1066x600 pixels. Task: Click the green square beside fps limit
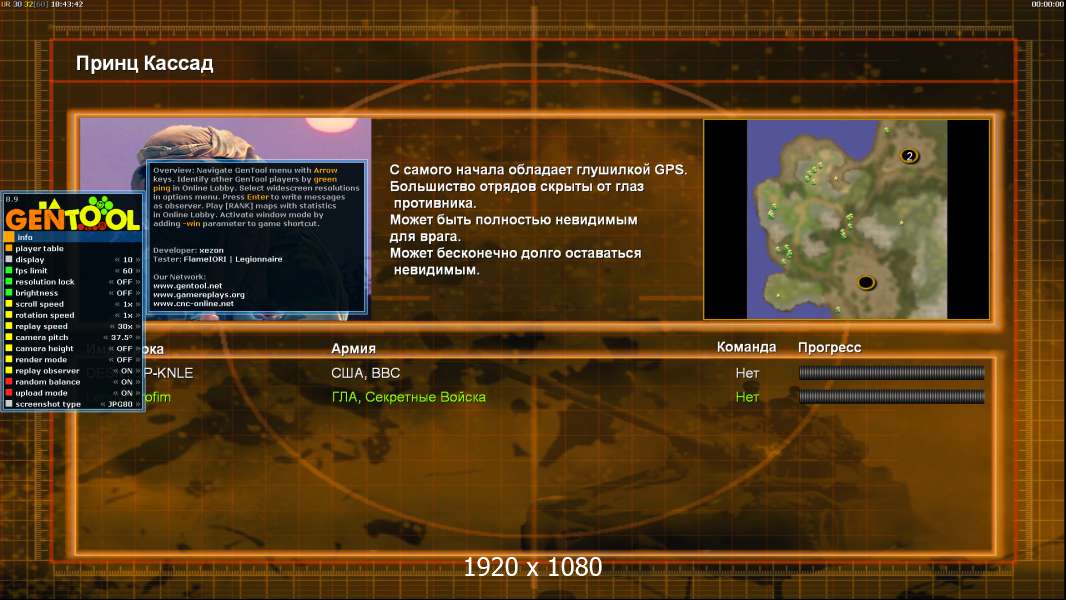tap(9, 270)
